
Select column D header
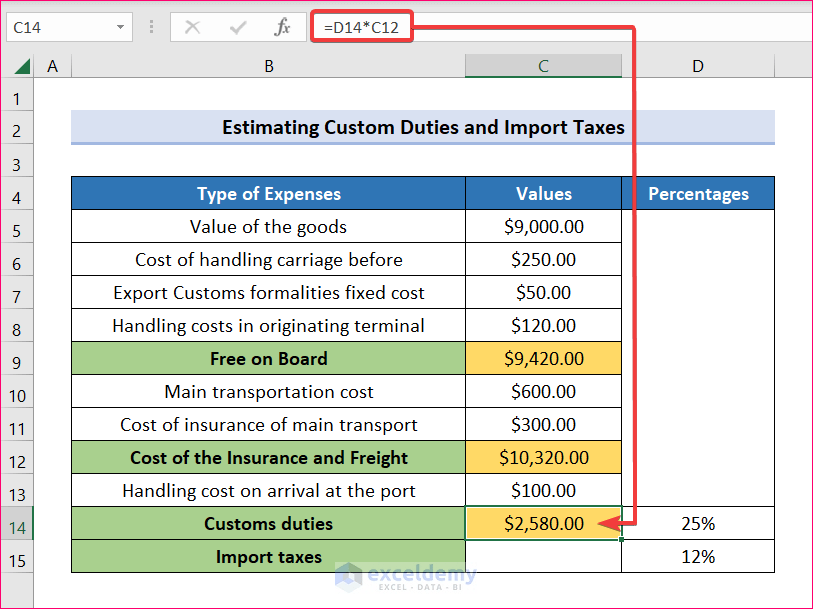tap(697, 65)
